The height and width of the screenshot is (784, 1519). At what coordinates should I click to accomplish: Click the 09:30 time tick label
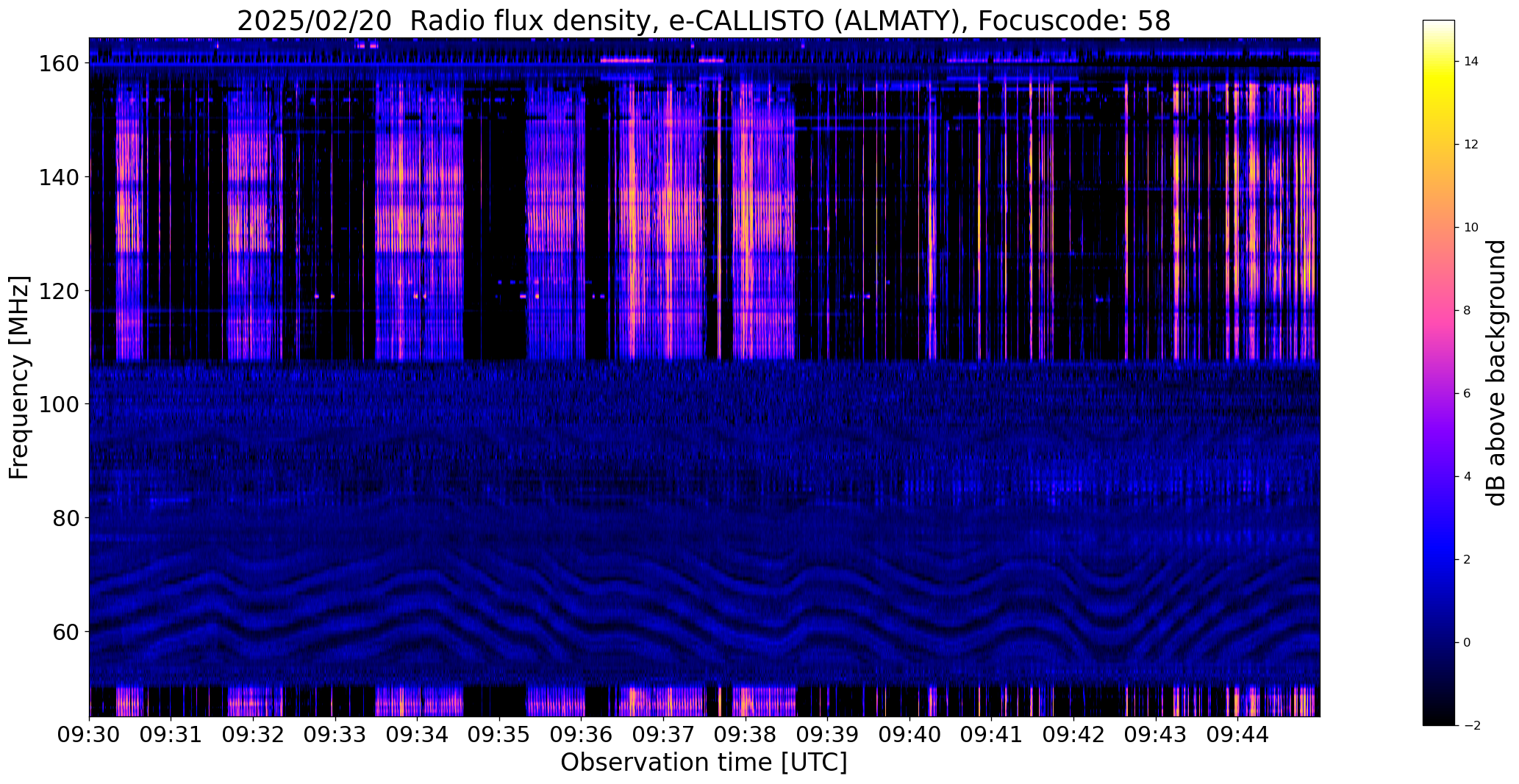[x=90, y=734]
